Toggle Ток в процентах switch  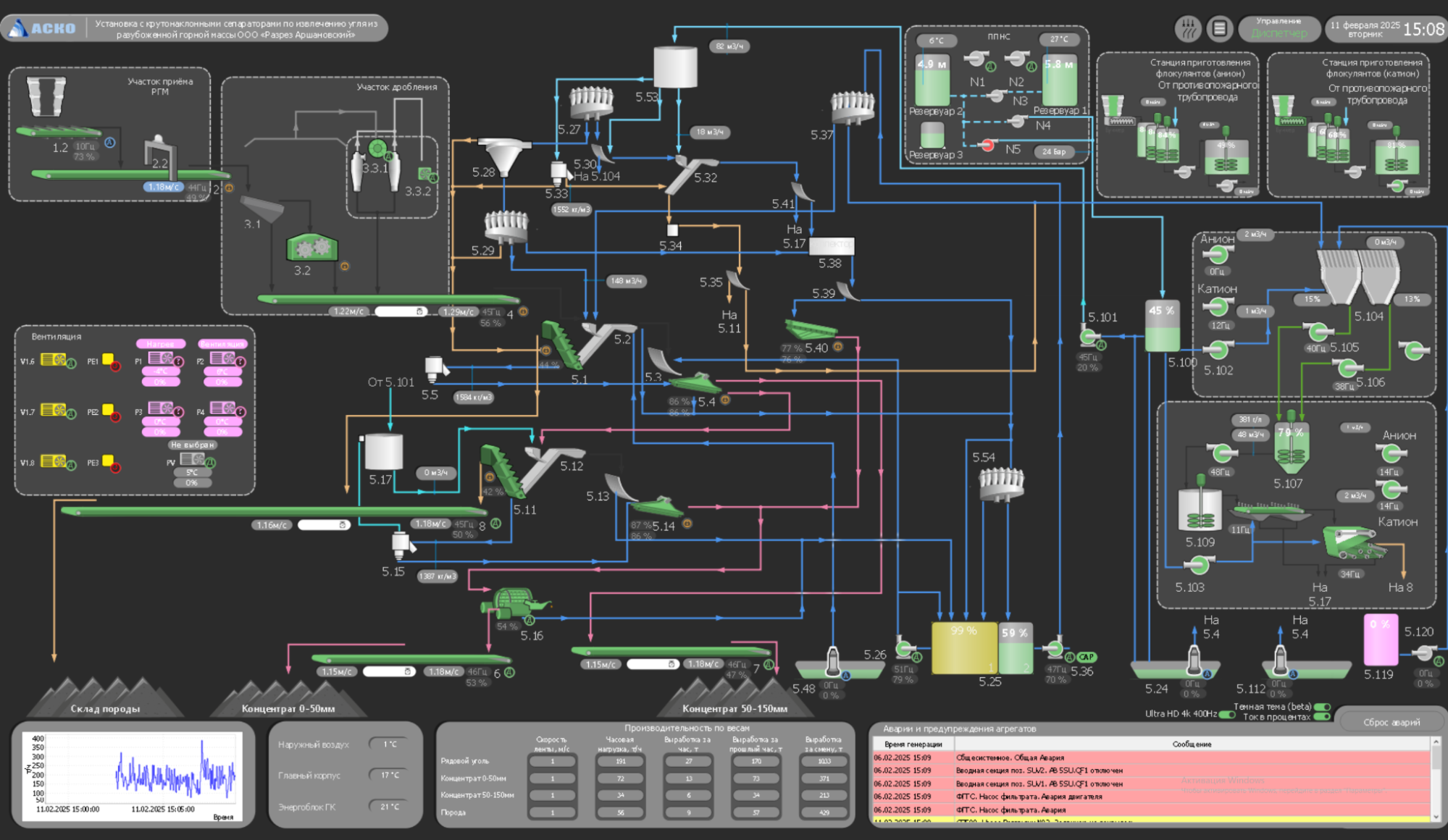1323,717
